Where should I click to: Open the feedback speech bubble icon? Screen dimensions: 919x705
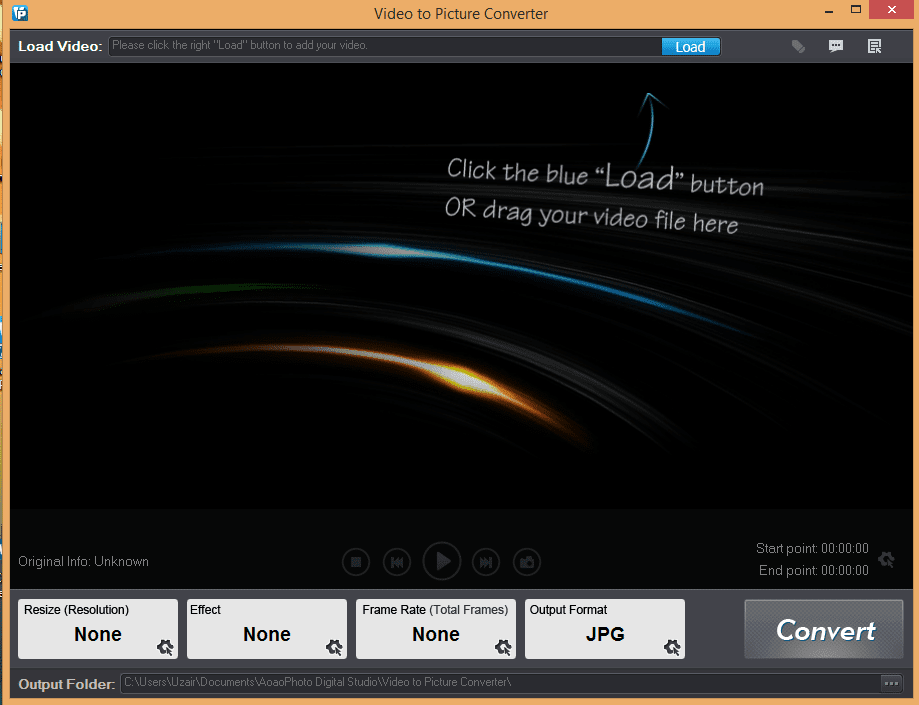(x=836, y=46)
